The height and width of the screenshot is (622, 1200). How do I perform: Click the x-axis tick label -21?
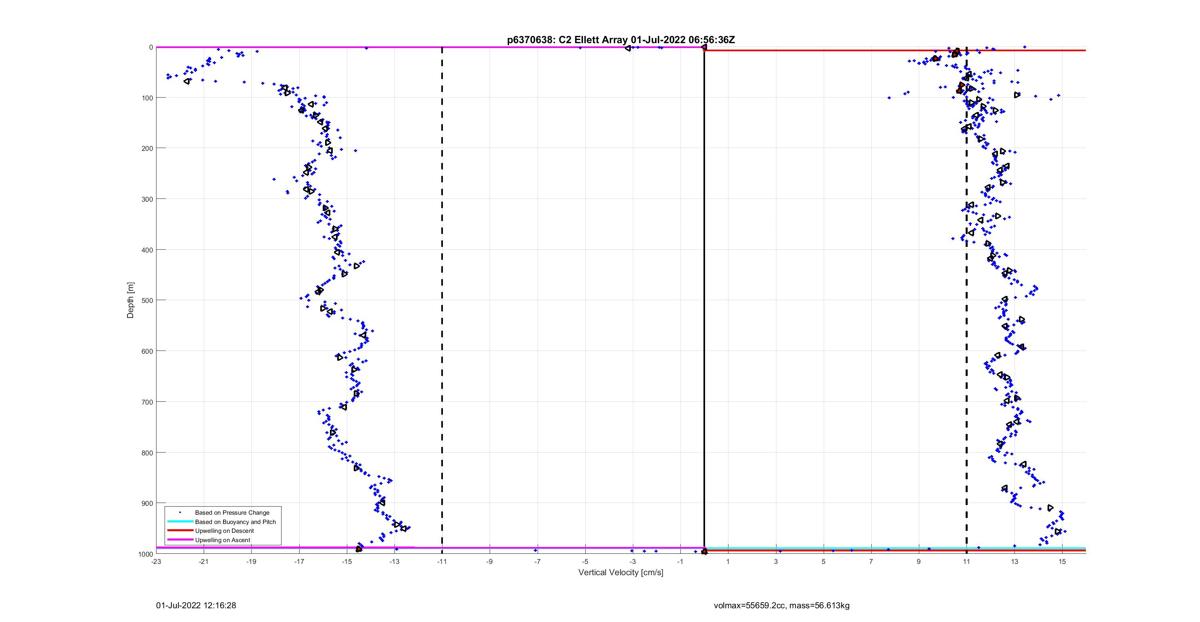[x=204, y=561]
